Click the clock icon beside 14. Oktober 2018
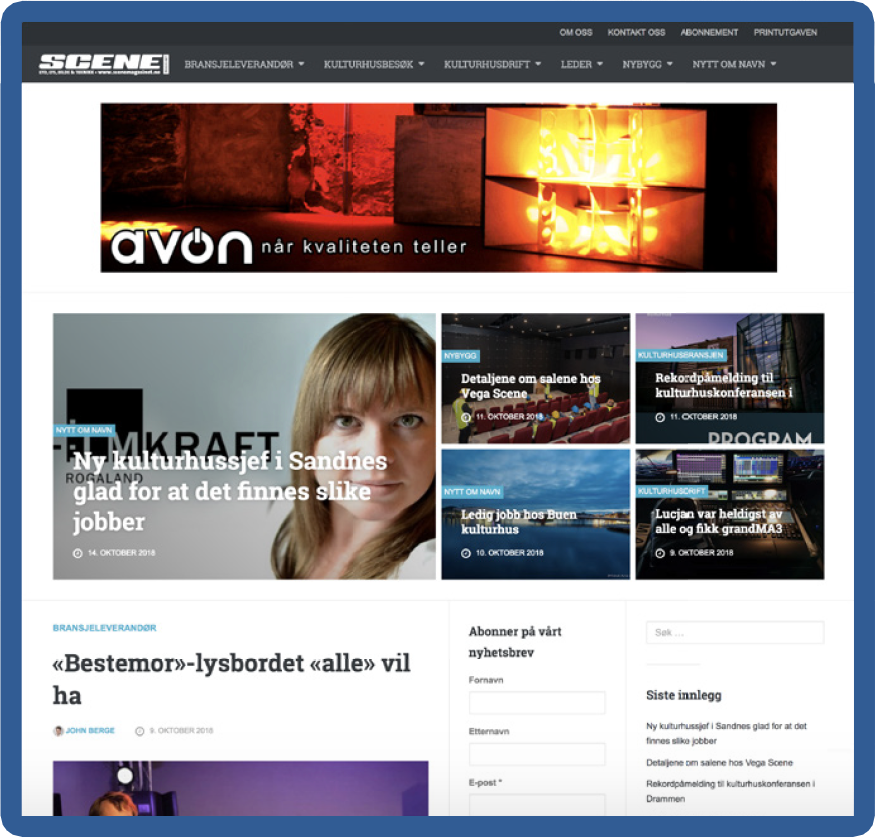 pyautogui.click(x=78, y=553)
